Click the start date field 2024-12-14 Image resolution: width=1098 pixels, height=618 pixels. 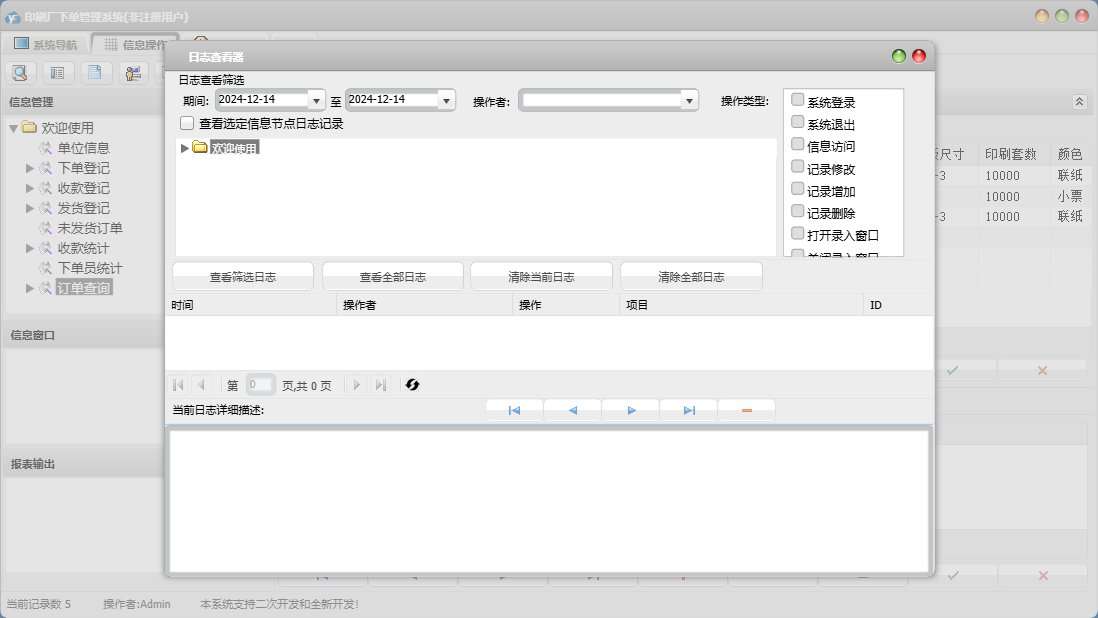(262, 100)
